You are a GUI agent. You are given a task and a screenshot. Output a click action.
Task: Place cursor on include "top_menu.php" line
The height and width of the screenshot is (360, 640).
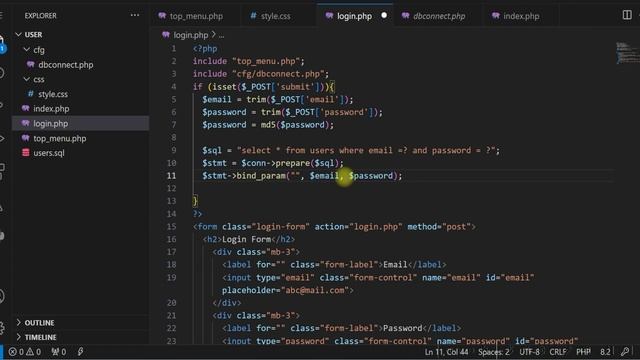coord(249,61)
